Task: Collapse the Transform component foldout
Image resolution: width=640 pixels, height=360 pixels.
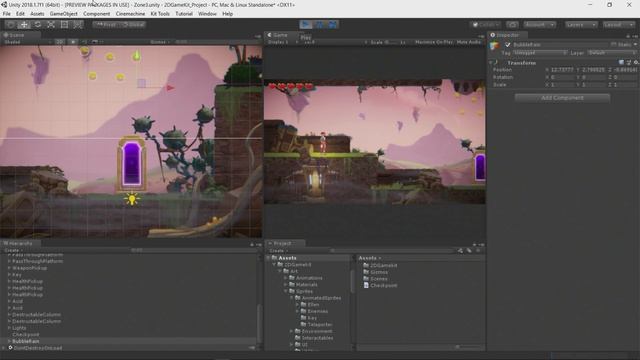Action: (x=491, y=63)
